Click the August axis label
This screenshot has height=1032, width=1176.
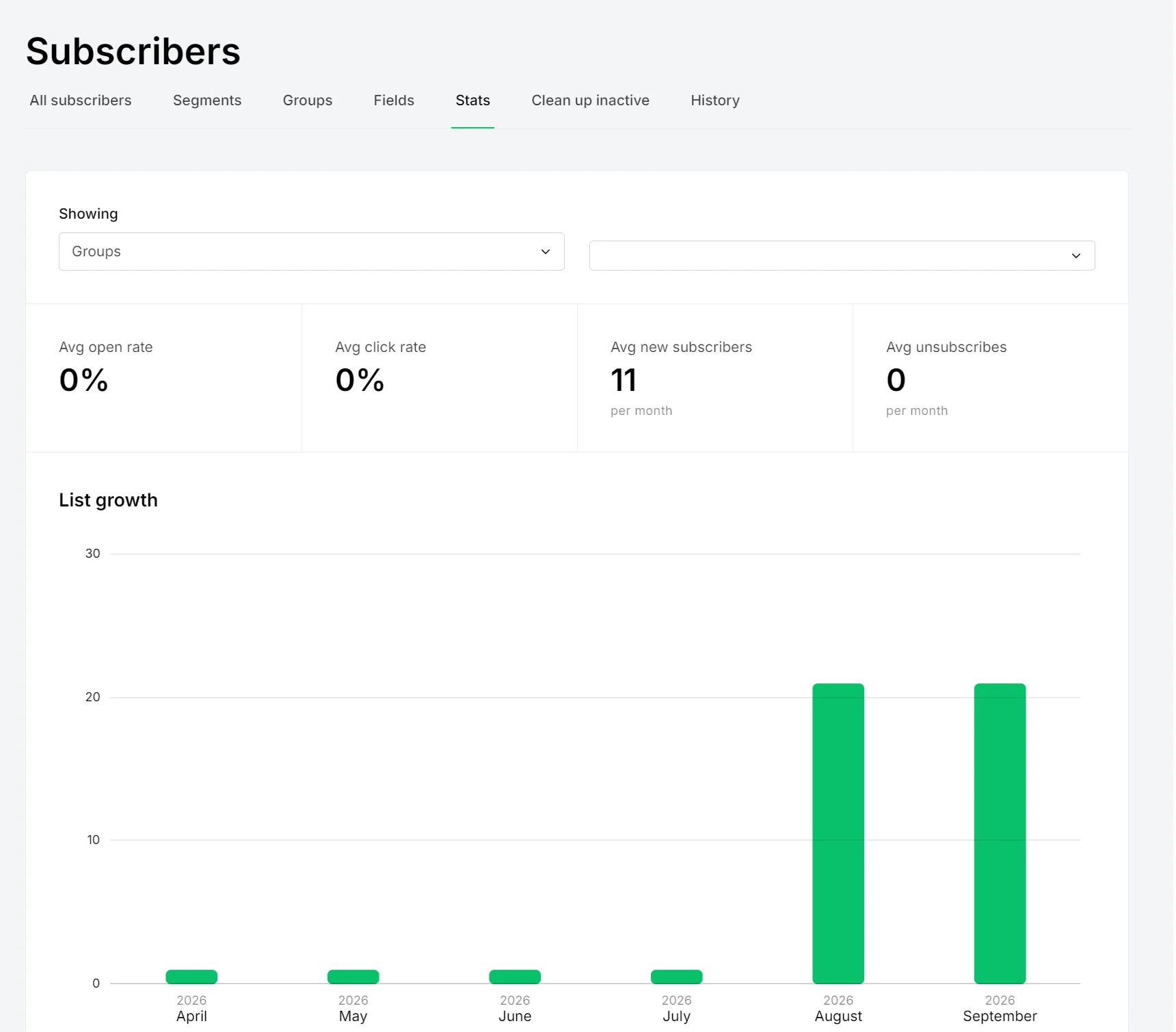click(838, 1016)
